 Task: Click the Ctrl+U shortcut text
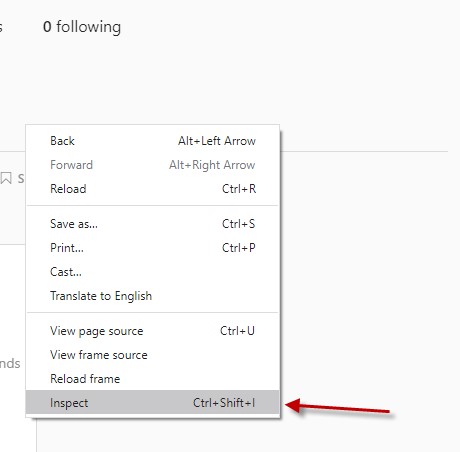point(237,331)
